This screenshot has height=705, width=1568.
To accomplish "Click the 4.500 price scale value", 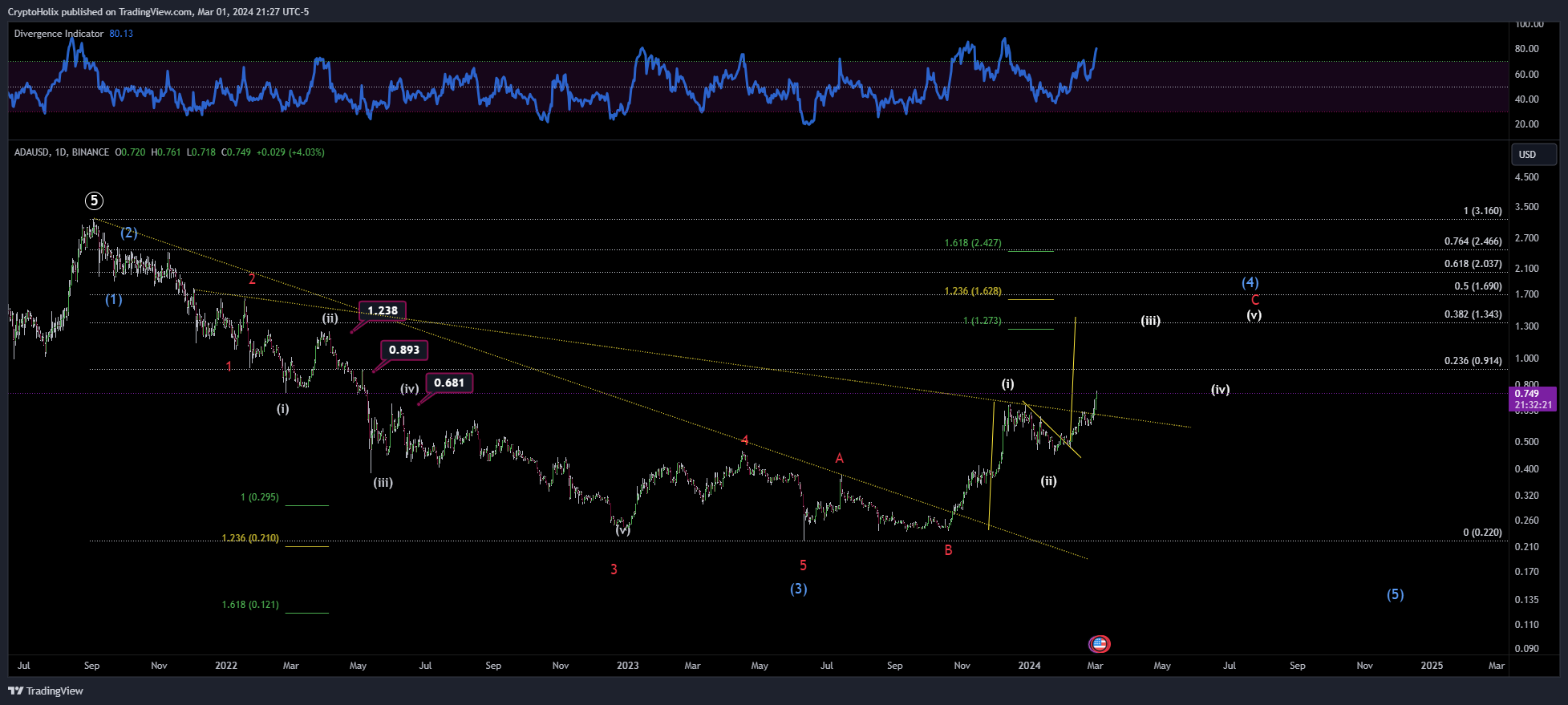I will 1527,177.
